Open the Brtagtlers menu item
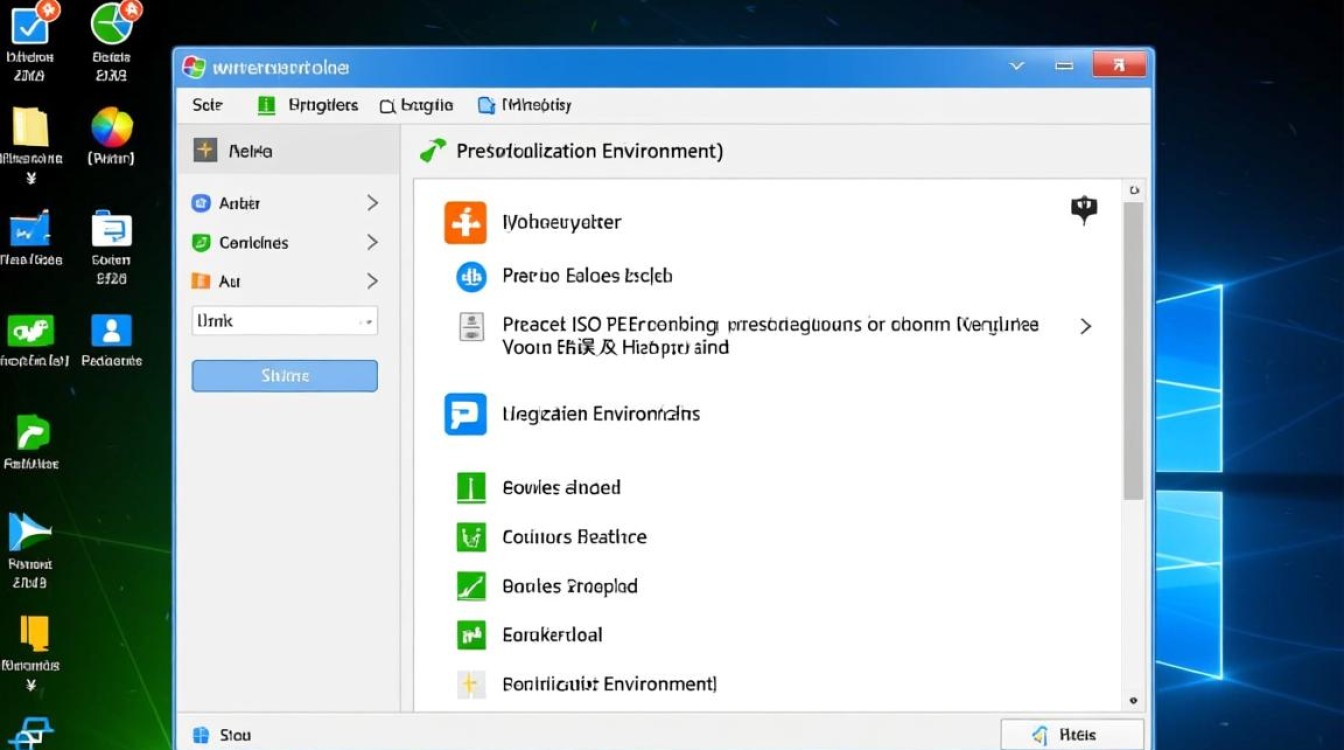This screenshot has height=750, width=1344. coord(308,105)
